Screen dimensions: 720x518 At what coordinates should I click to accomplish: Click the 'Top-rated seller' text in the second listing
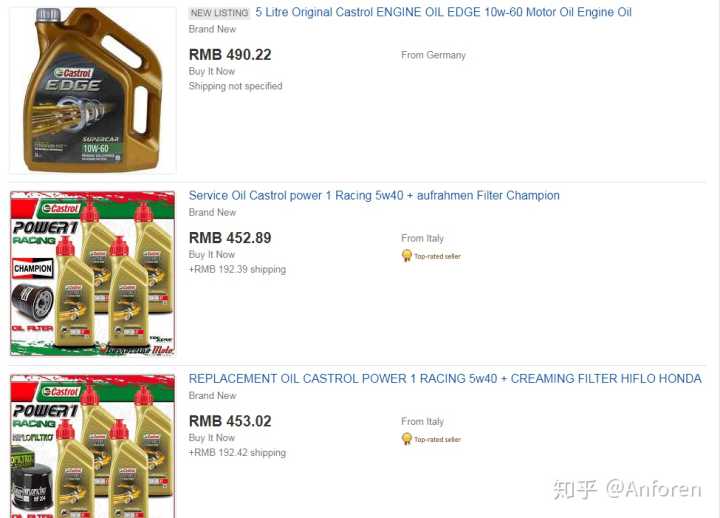pyautogui.click(x=437, y=256)
